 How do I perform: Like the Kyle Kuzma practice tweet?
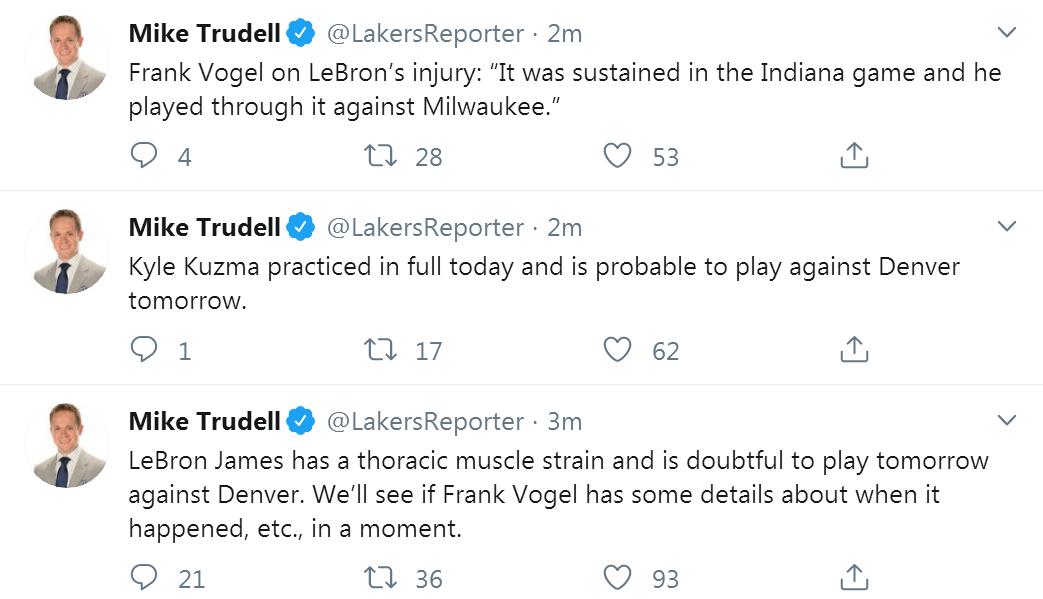point(618,350)
